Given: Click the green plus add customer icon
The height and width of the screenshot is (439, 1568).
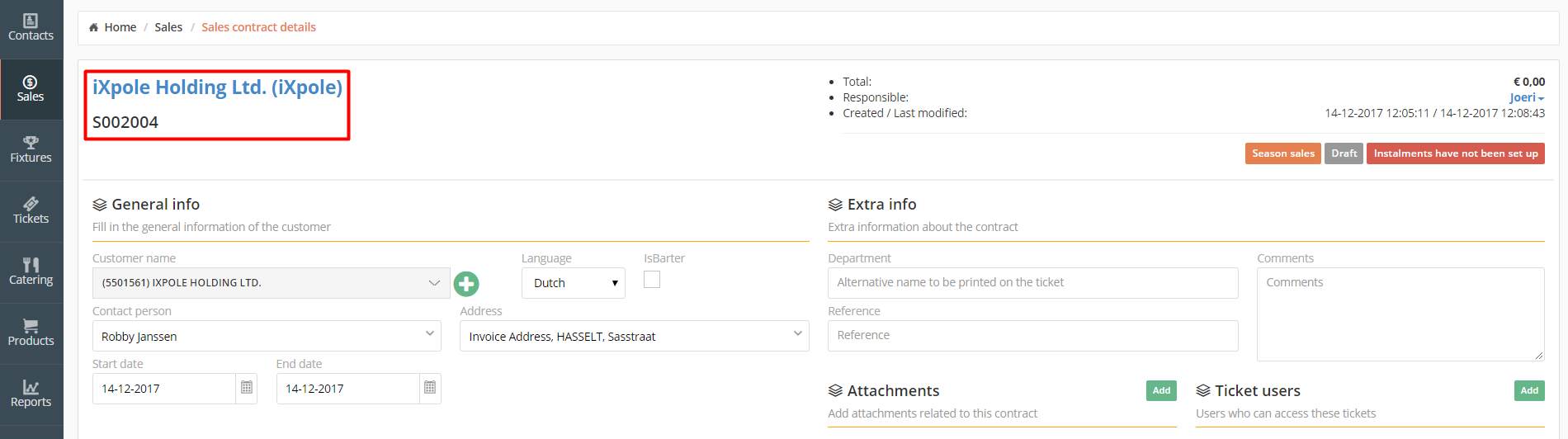Looking at the screenshot, I should pos(466,284).
